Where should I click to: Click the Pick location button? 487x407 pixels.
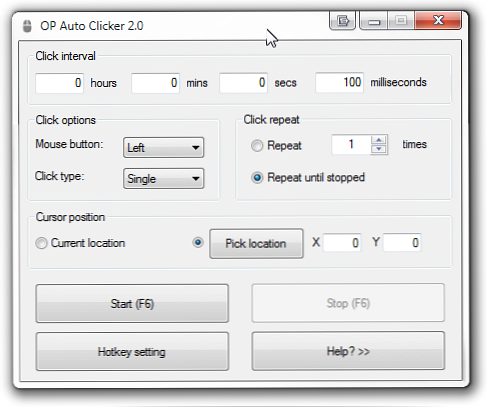[256, 243]
